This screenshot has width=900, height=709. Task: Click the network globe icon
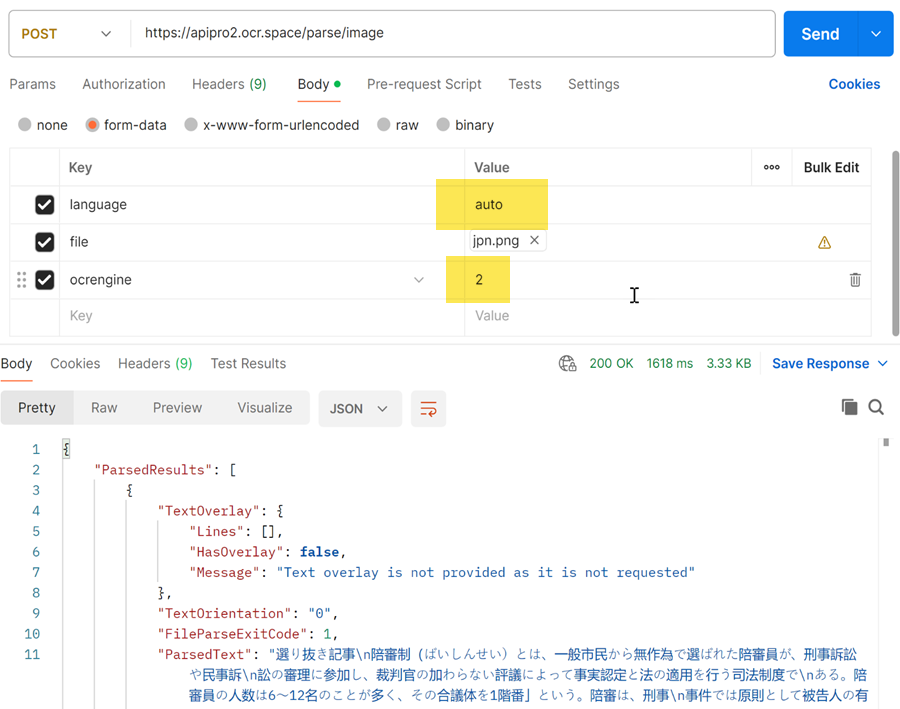pyautogui.click(x=567, y=364)
